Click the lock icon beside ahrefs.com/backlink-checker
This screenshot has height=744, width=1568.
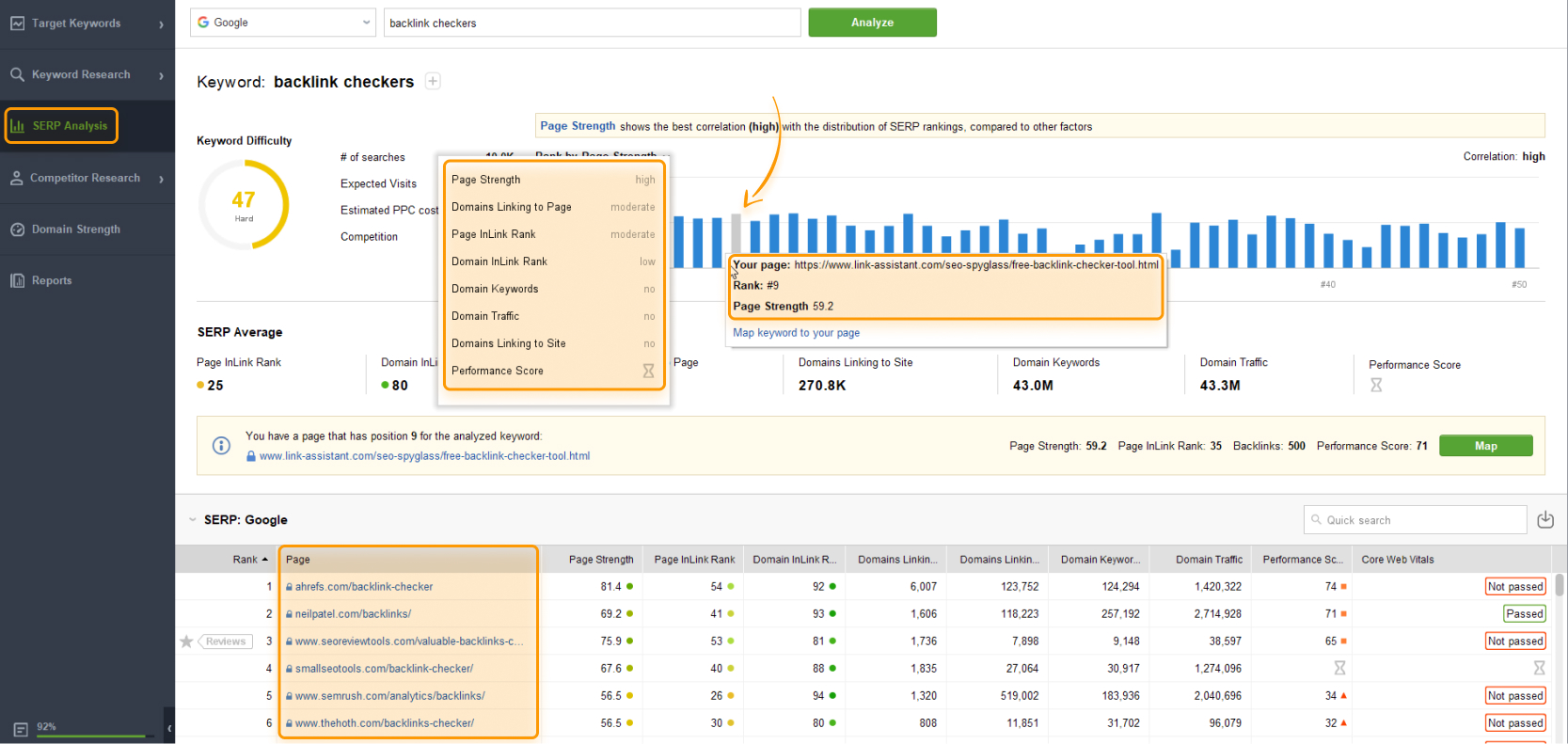(289, 587)
